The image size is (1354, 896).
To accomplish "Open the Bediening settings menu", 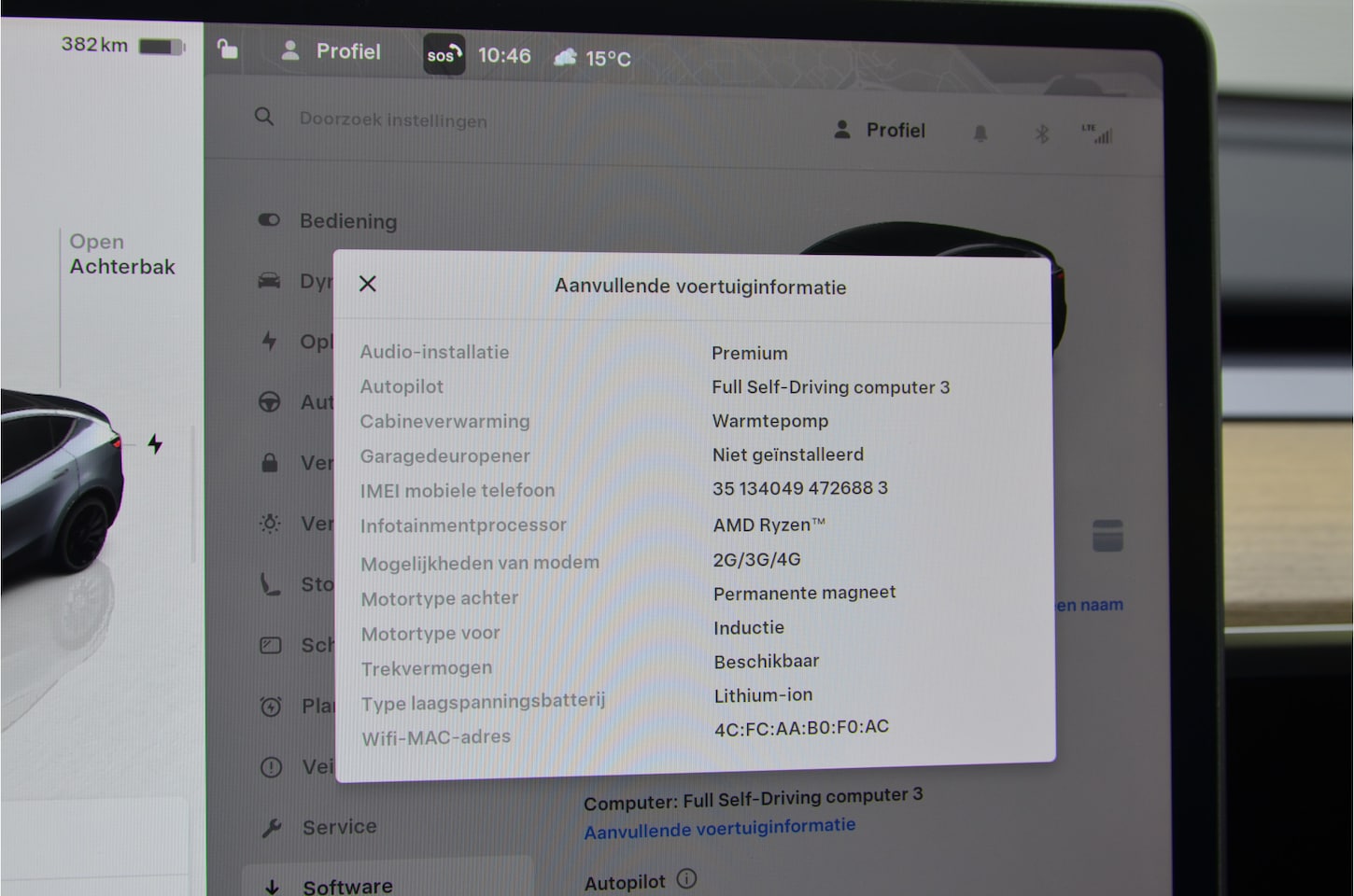I will point(347,221).
